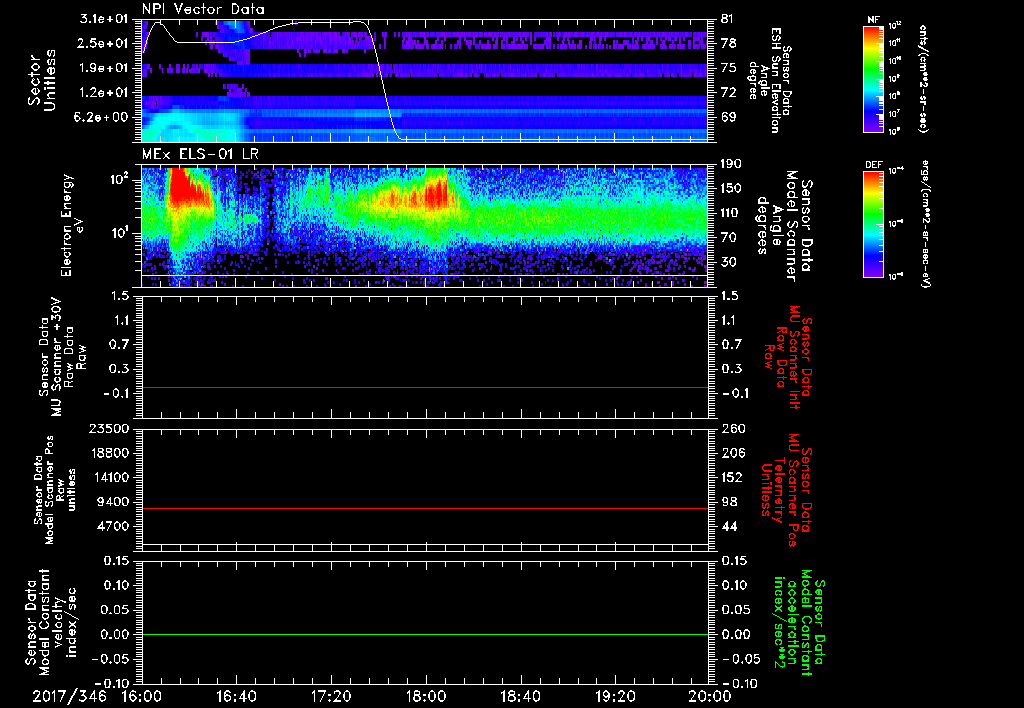Viewport: 1024px width, 708px height.
Task: Click the '2.5e+01' sector tick value
Action: (101, 43)
